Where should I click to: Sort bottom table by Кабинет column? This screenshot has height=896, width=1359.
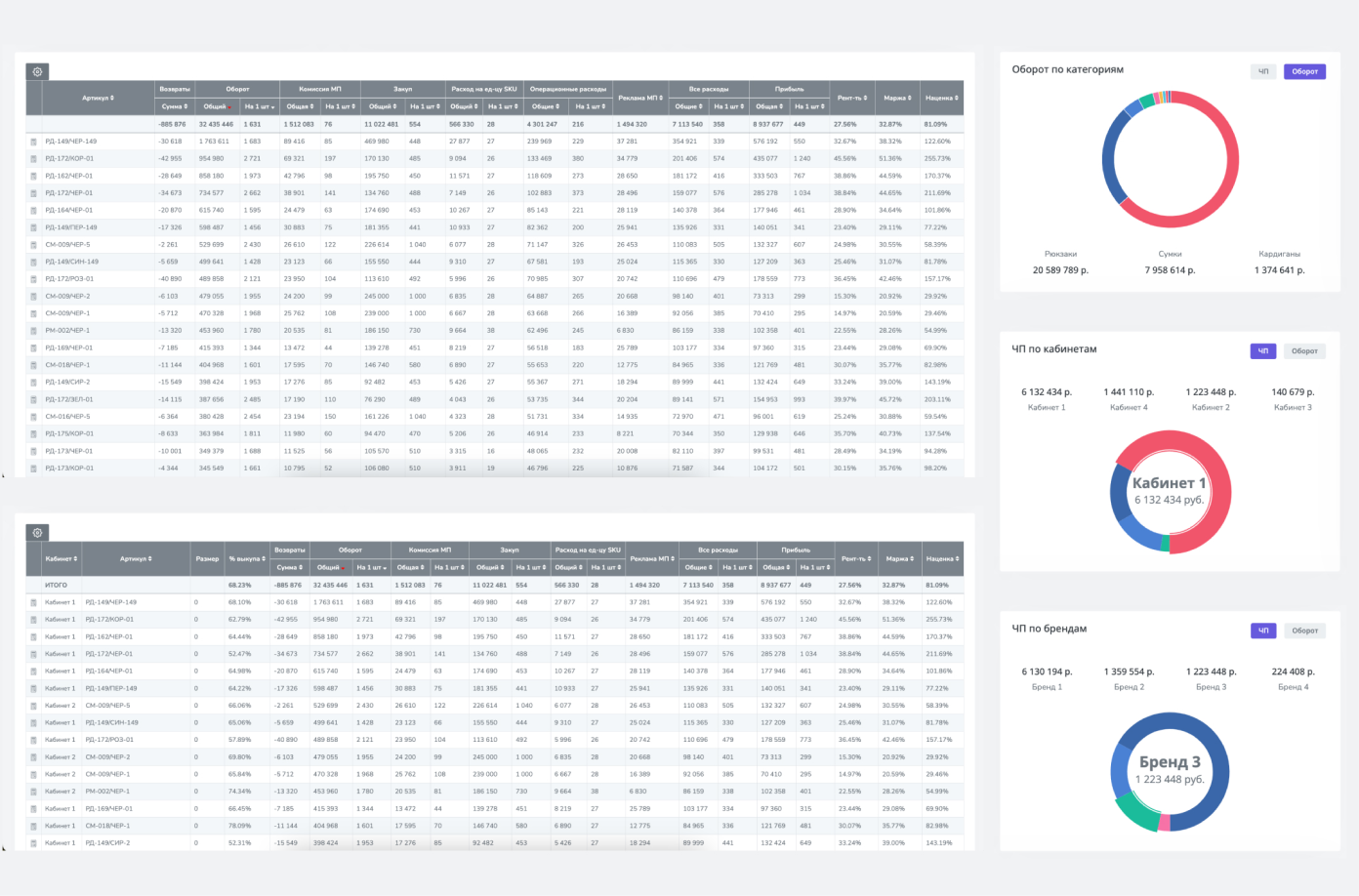61,559
